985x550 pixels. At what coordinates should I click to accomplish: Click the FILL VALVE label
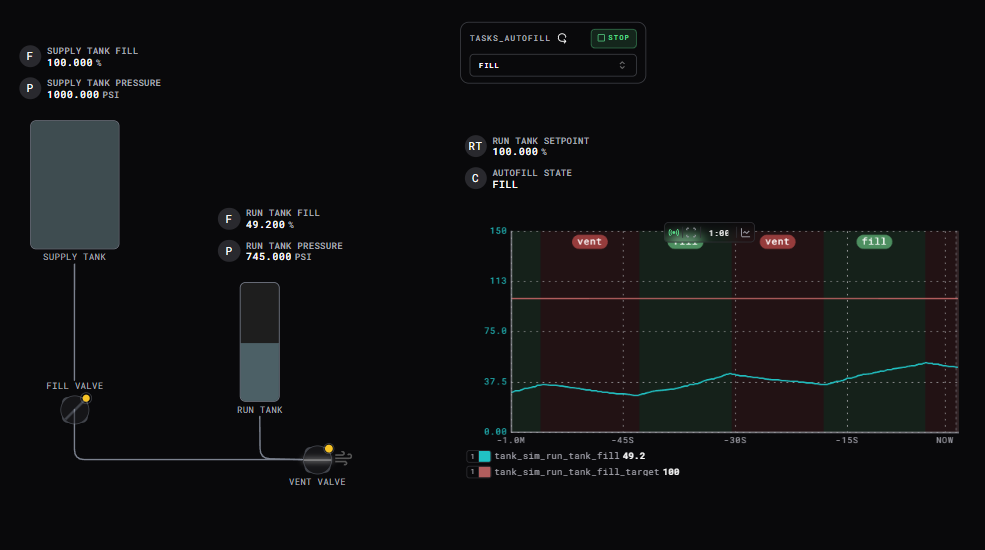click(75, 386)
